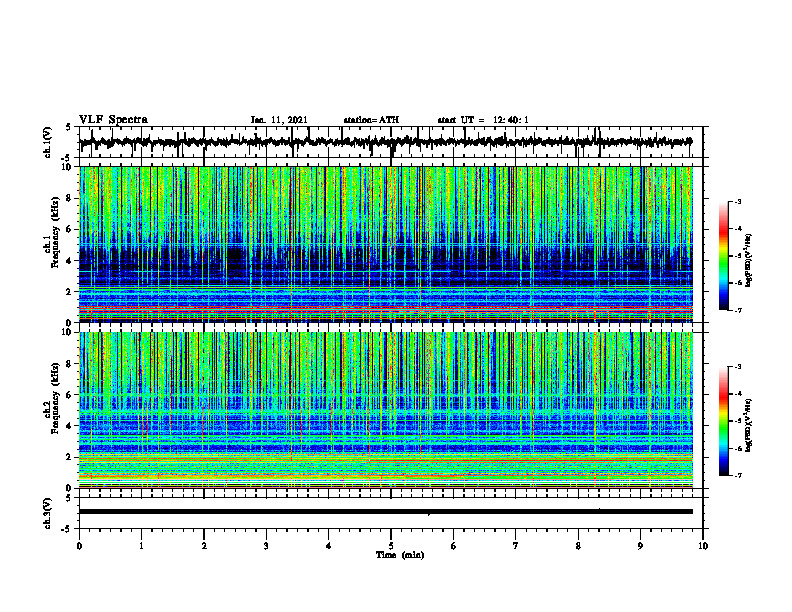Screen dimensions: 792x612
Task: Click the "station=ATH" header label
Action: [371, 120]
